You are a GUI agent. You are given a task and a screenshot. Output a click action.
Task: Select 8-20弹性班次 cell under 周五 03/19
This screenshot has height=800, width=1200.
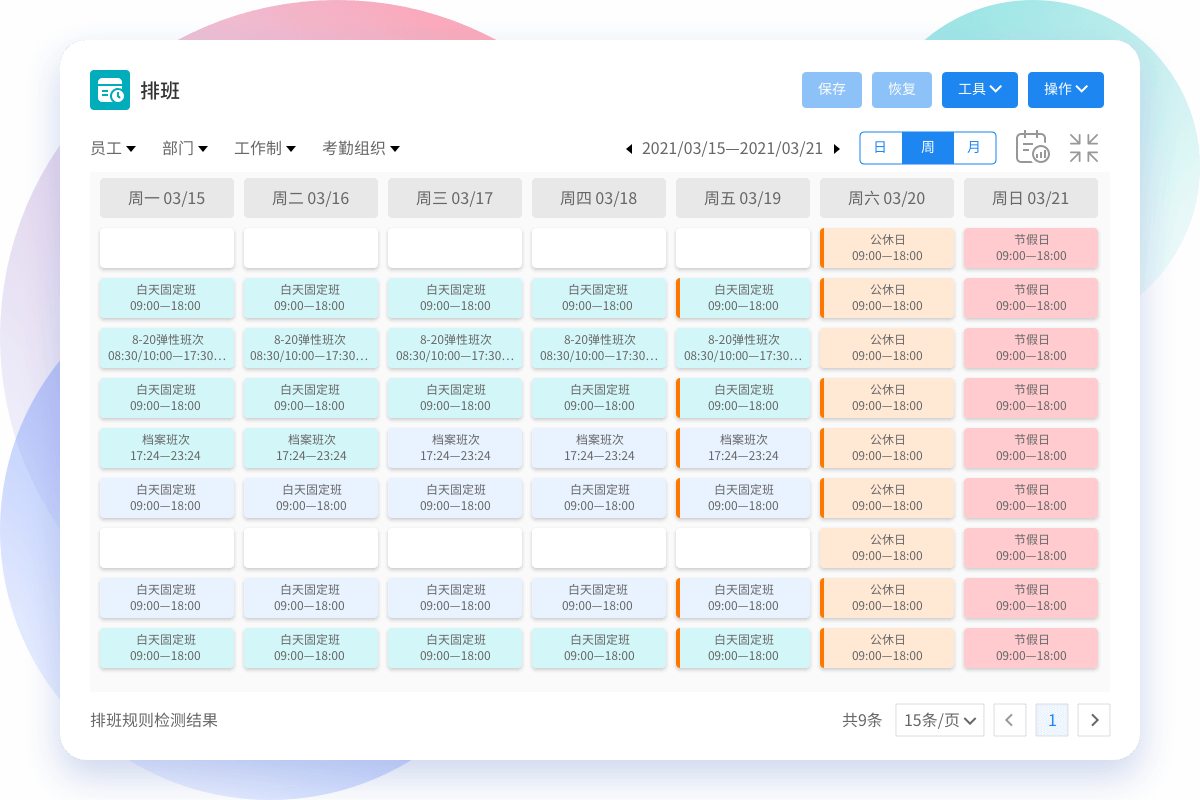coord(743,348)
